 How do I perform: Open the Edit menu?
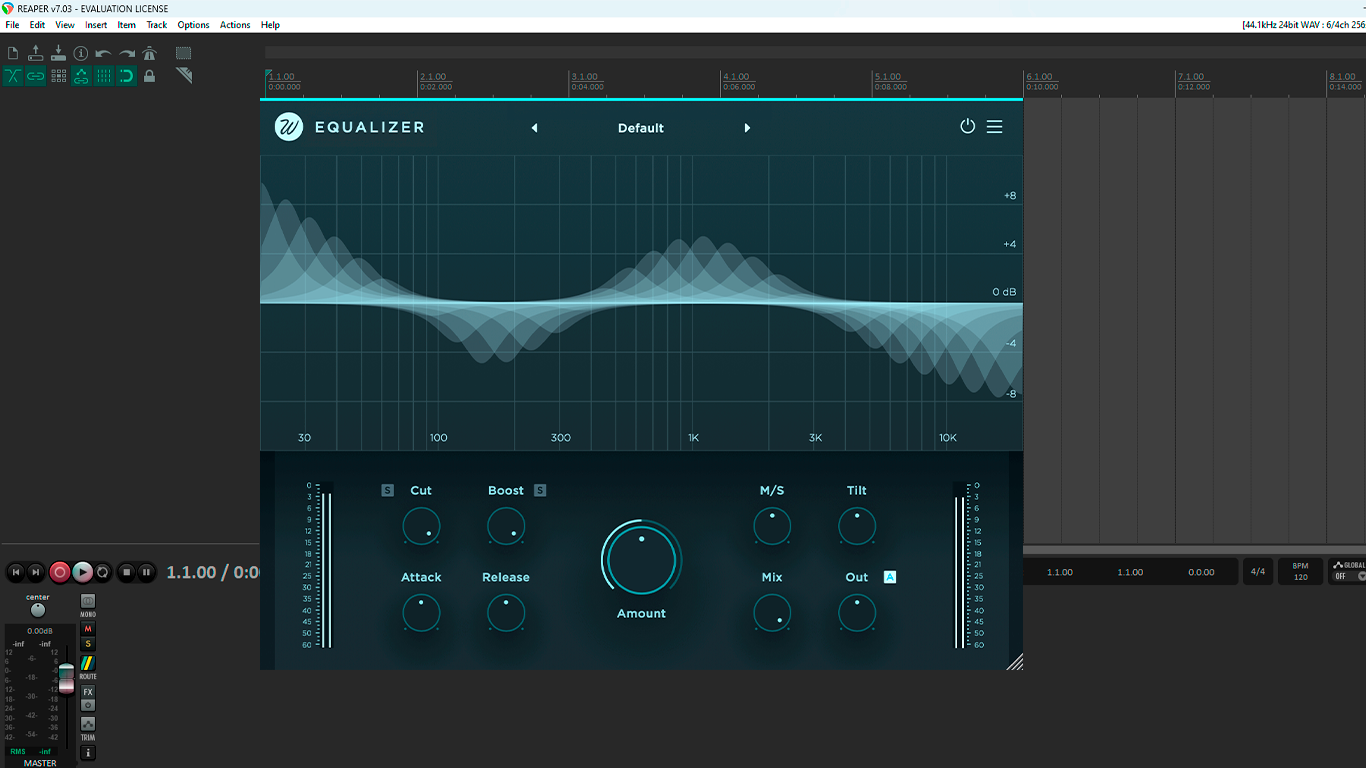point(37,25)
